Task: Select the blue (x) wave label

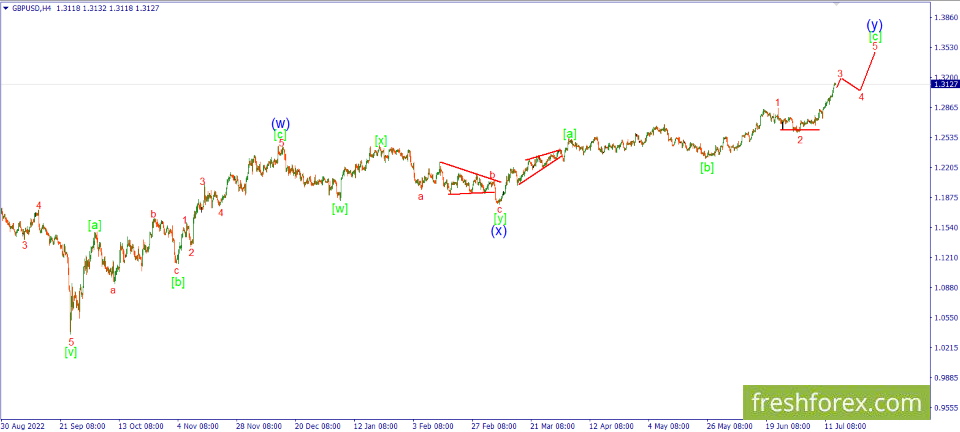Action: tap(499, 231)
